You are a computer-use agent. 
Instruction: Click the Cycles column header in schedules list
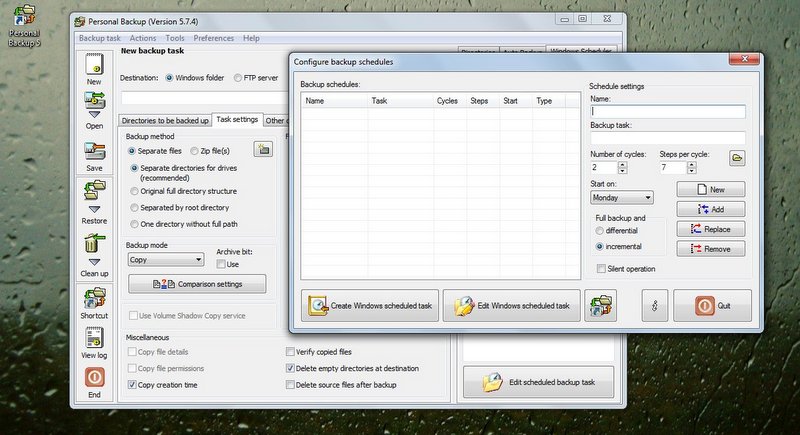450,101
